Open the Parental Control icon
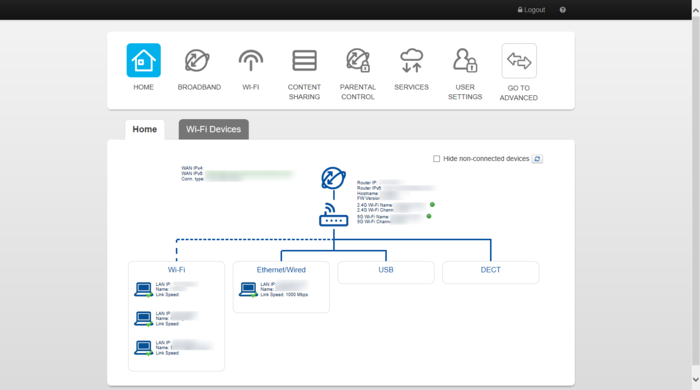This screenshot has height=390, width=700. coord(358,61)
